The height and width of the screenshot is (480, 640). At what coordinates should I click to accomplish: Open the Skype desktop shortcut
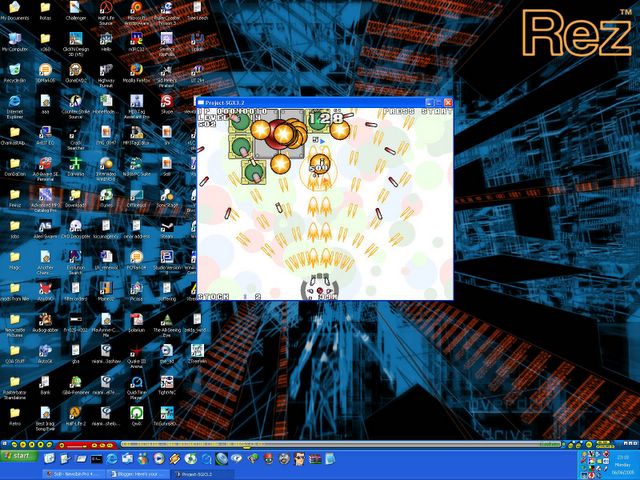pos(167,104)
